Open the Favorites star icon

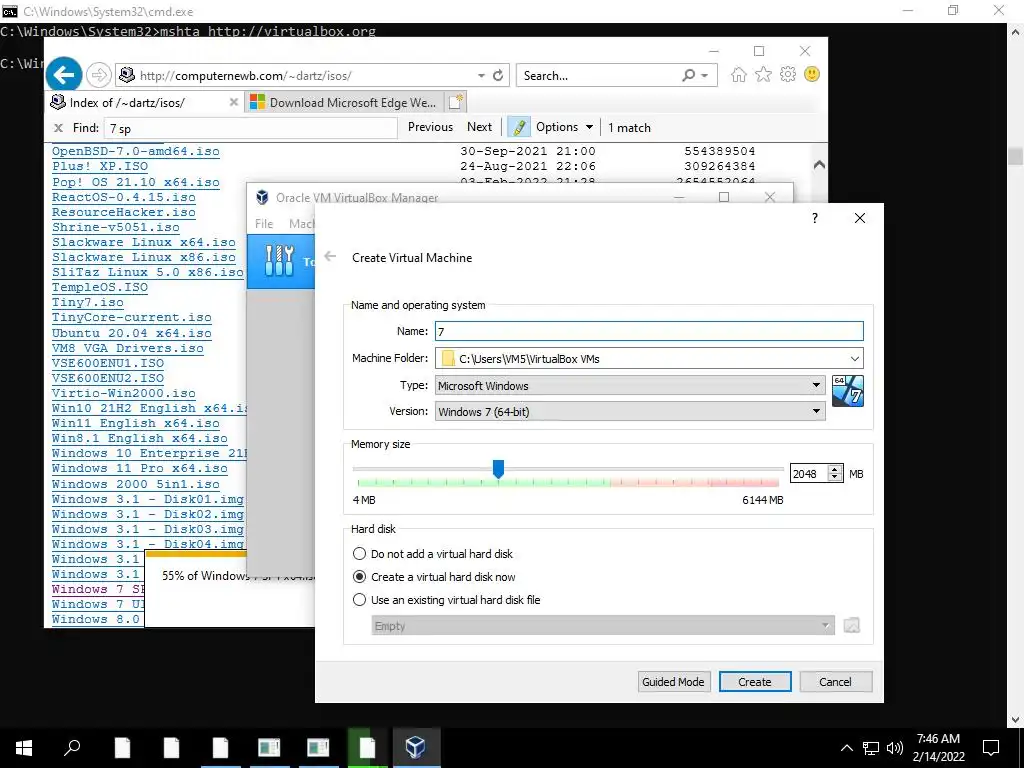(763, 74)
